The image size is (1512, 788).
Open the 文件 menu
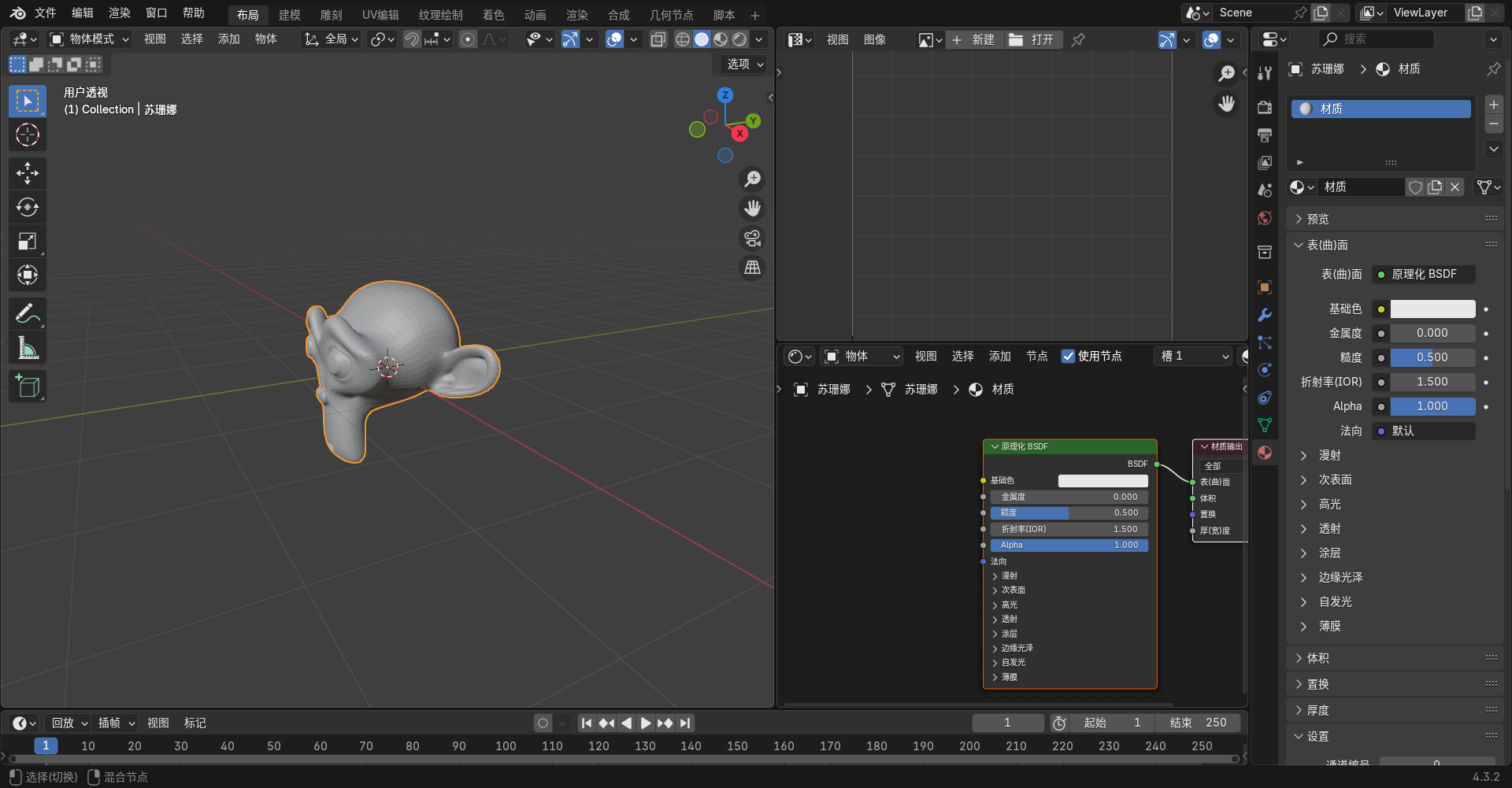[x=46, y=13]
